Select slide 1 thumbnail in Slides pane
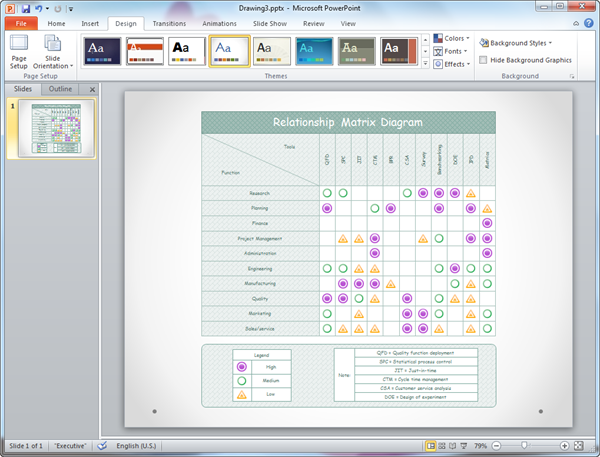600x457 pixels. click(x=58, y=130)
